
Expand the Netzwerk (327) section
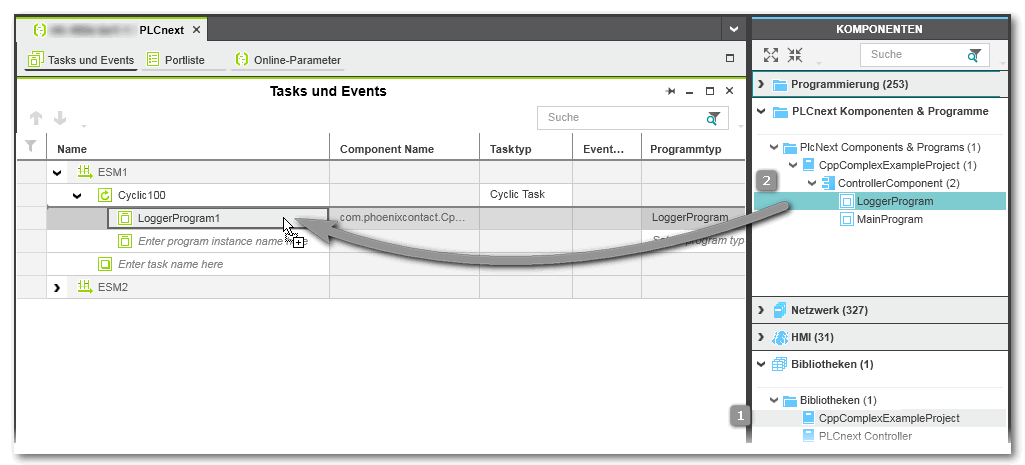(x=762, y=310)
